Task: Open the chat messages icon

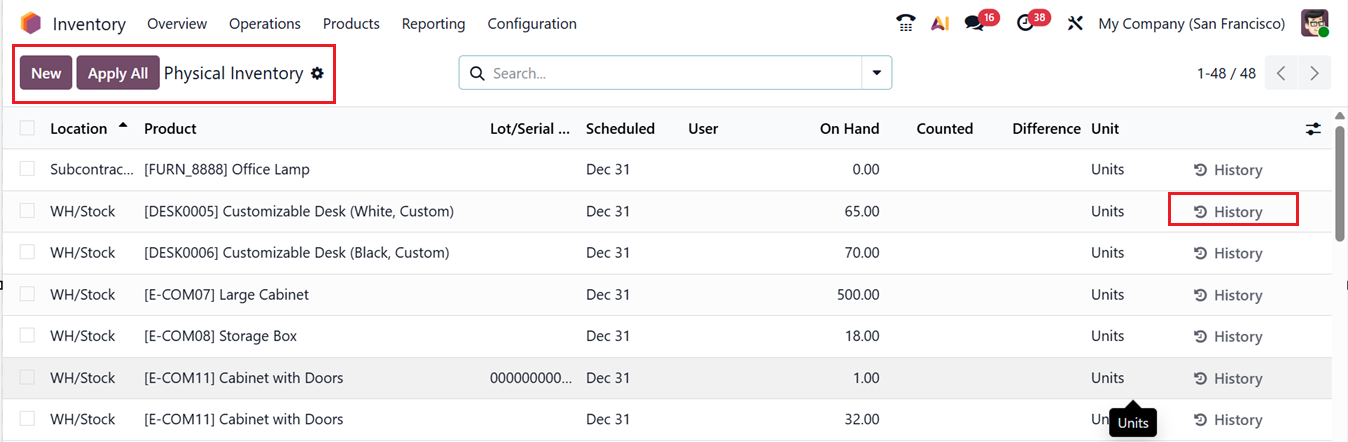Action: 974,23
